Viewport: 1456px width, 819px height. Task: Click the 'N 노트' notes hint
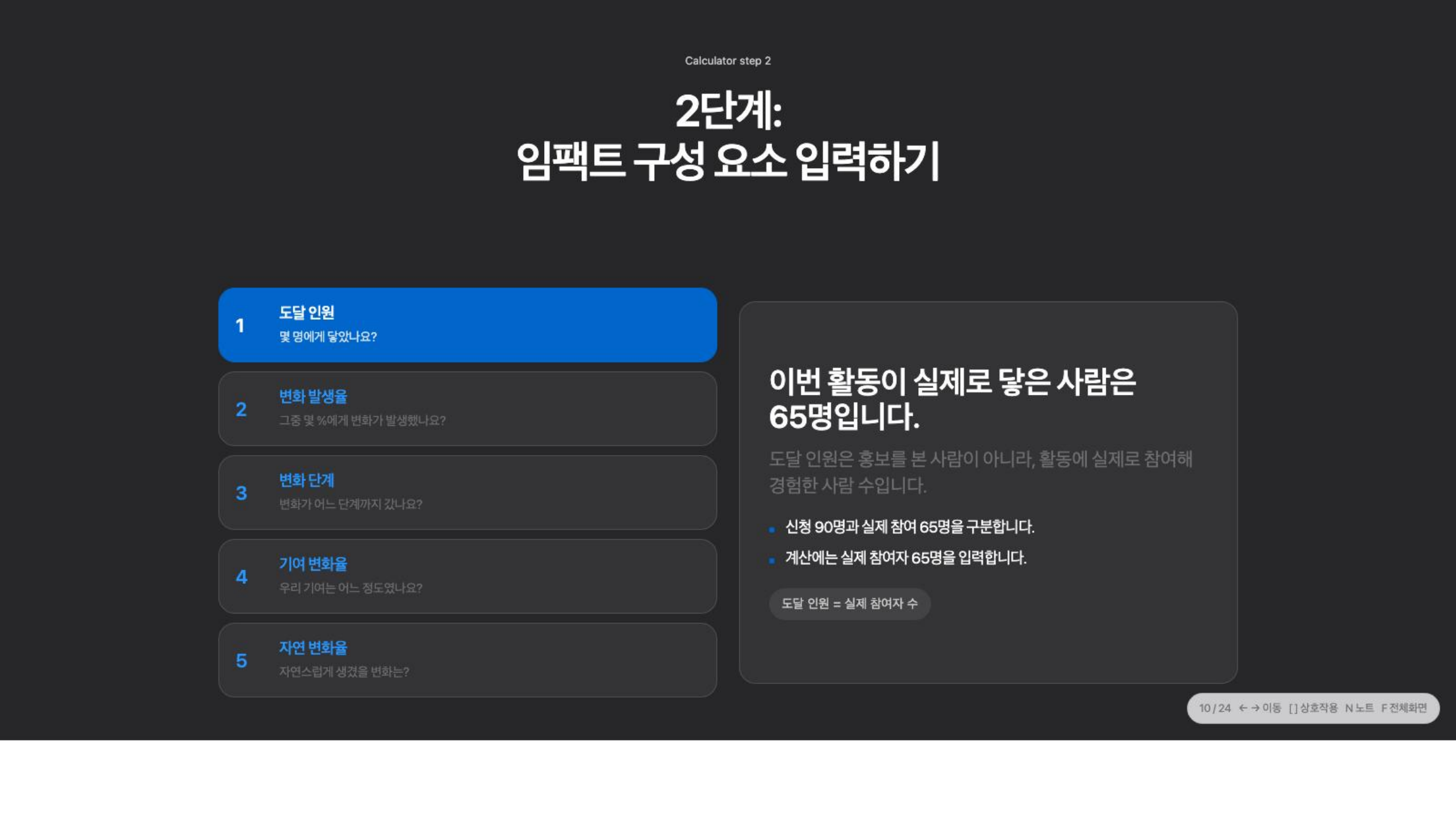coord(1359,708)
